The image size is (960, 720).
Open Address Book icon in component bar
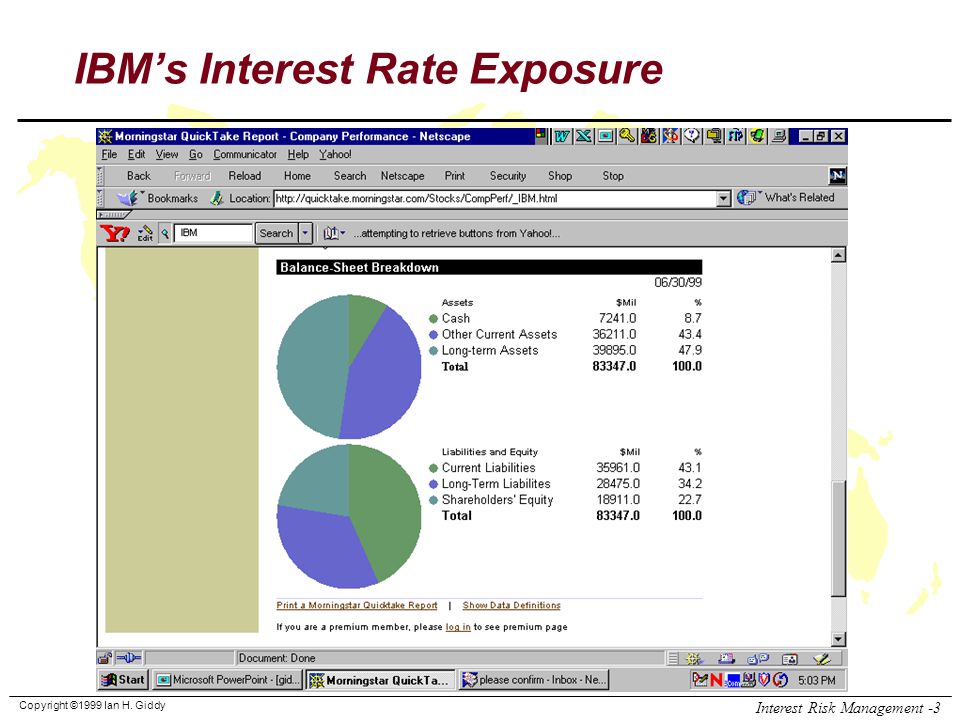coord(790,659)
